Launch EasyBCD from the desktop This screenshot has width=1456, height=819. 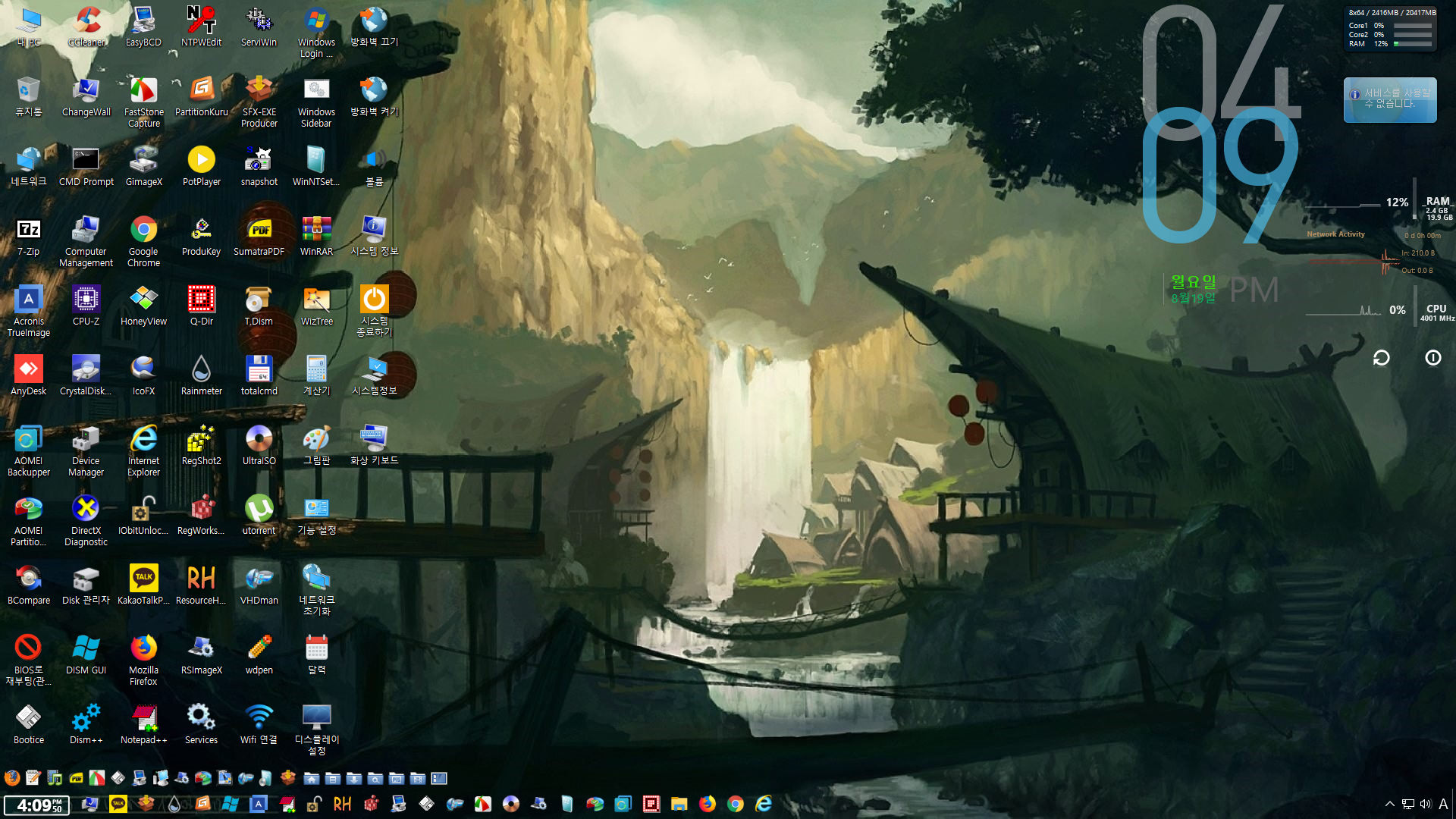coord(143,27)
